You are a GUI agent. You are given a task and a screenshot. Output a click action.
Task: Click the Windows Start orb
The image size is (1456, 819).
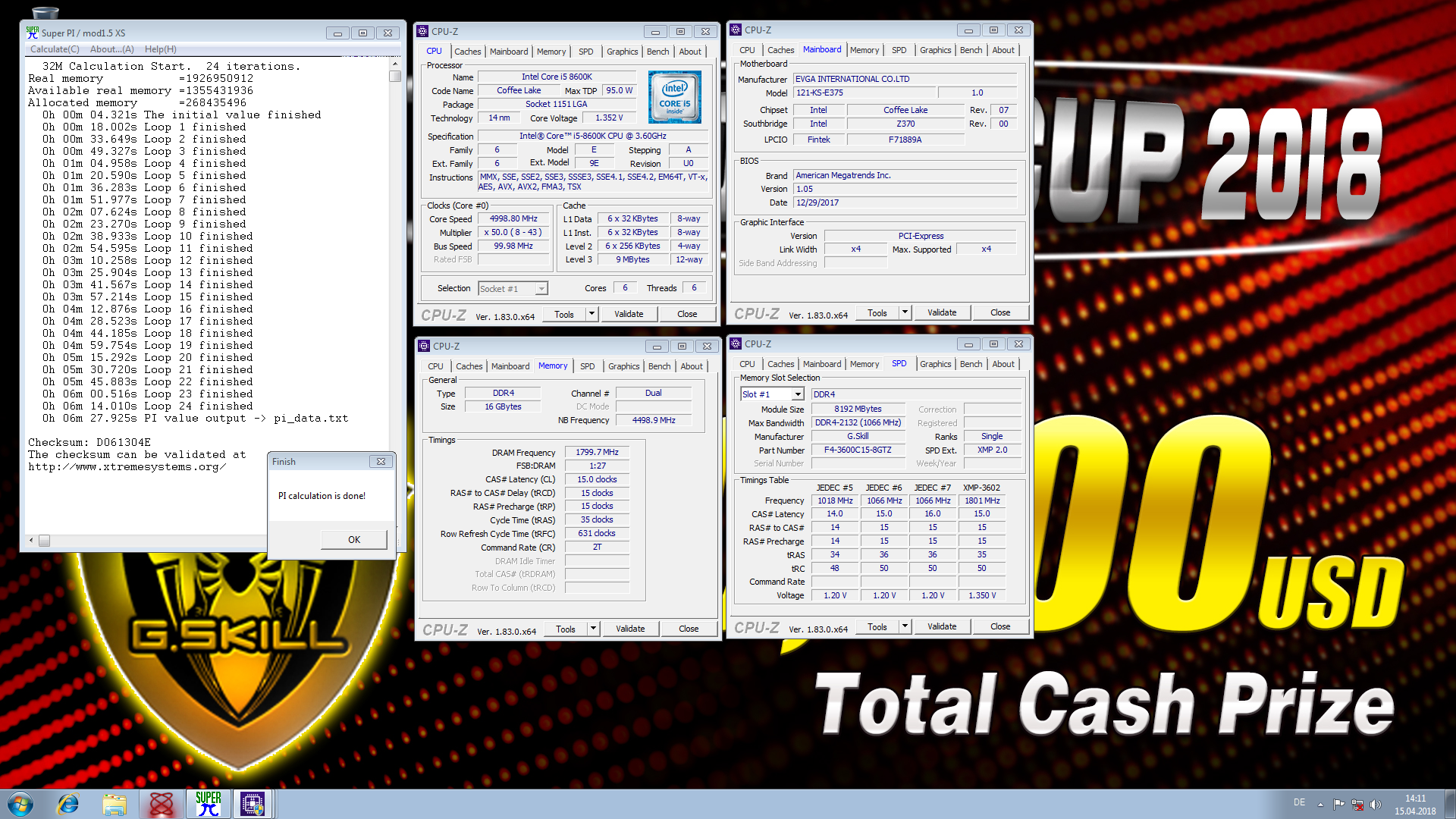[x=20, y=804]
